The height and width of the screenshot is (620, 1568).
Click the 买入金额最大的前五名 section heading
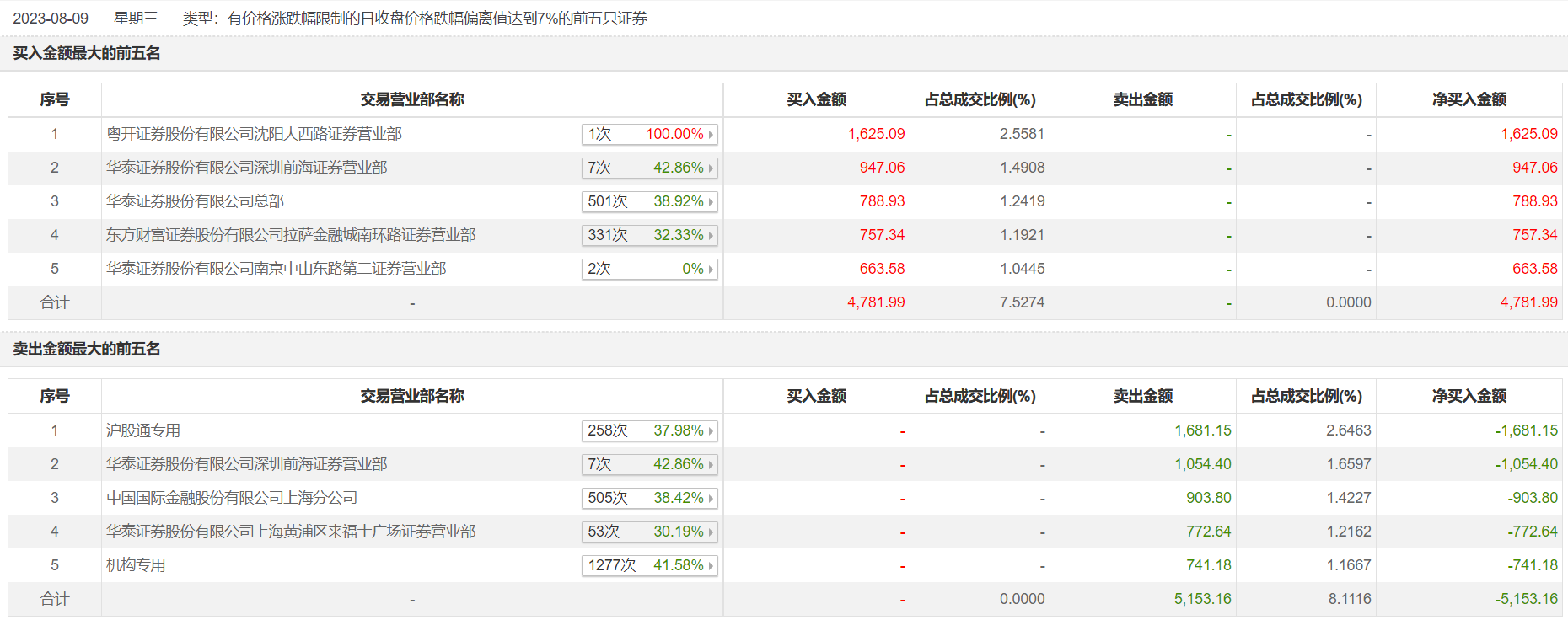click(x=87, y=53)
